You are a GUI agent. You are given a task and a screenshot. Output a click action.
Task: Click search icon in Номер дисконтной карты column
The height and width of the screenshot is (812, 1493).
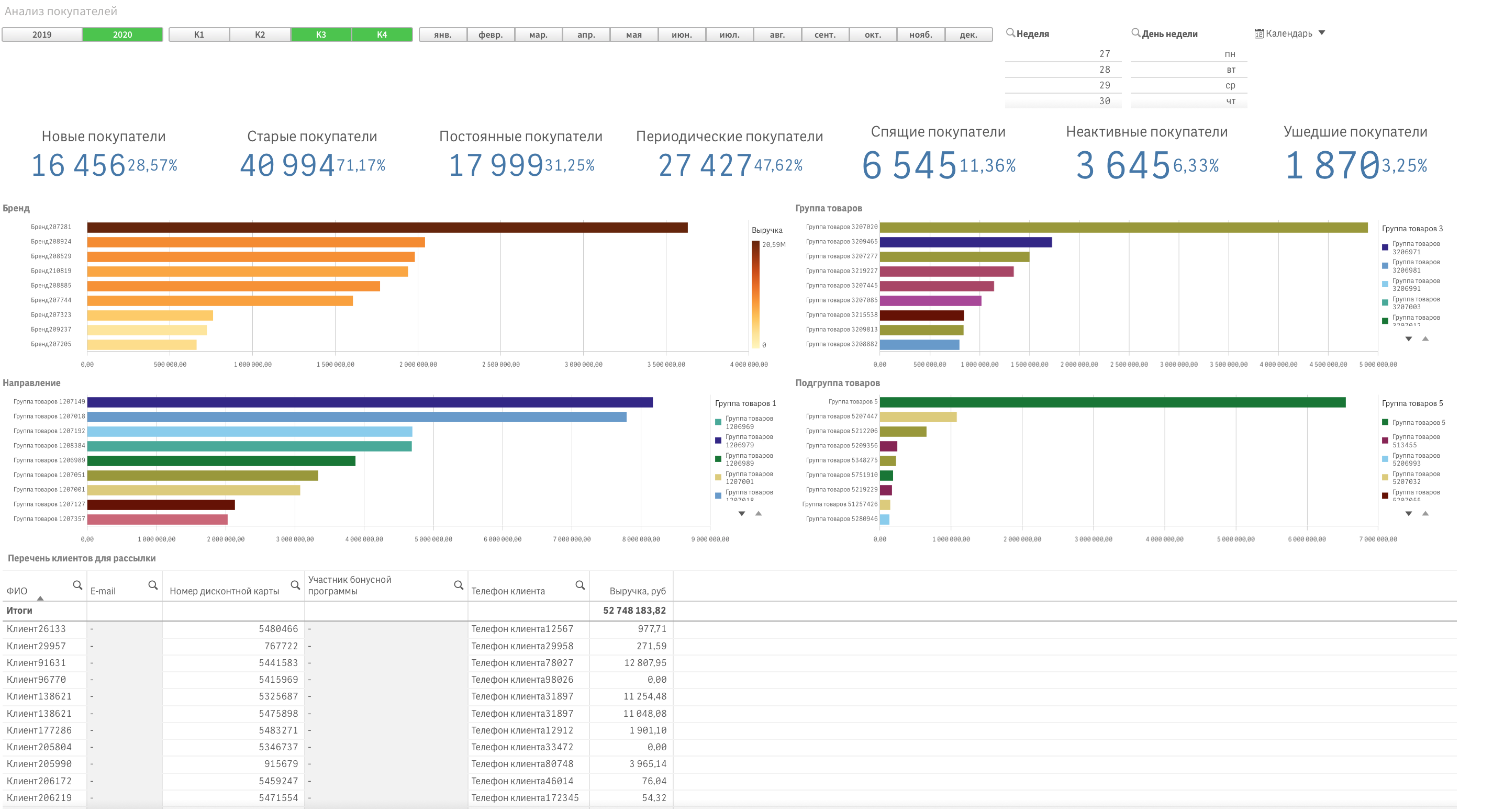click(295, 585)
